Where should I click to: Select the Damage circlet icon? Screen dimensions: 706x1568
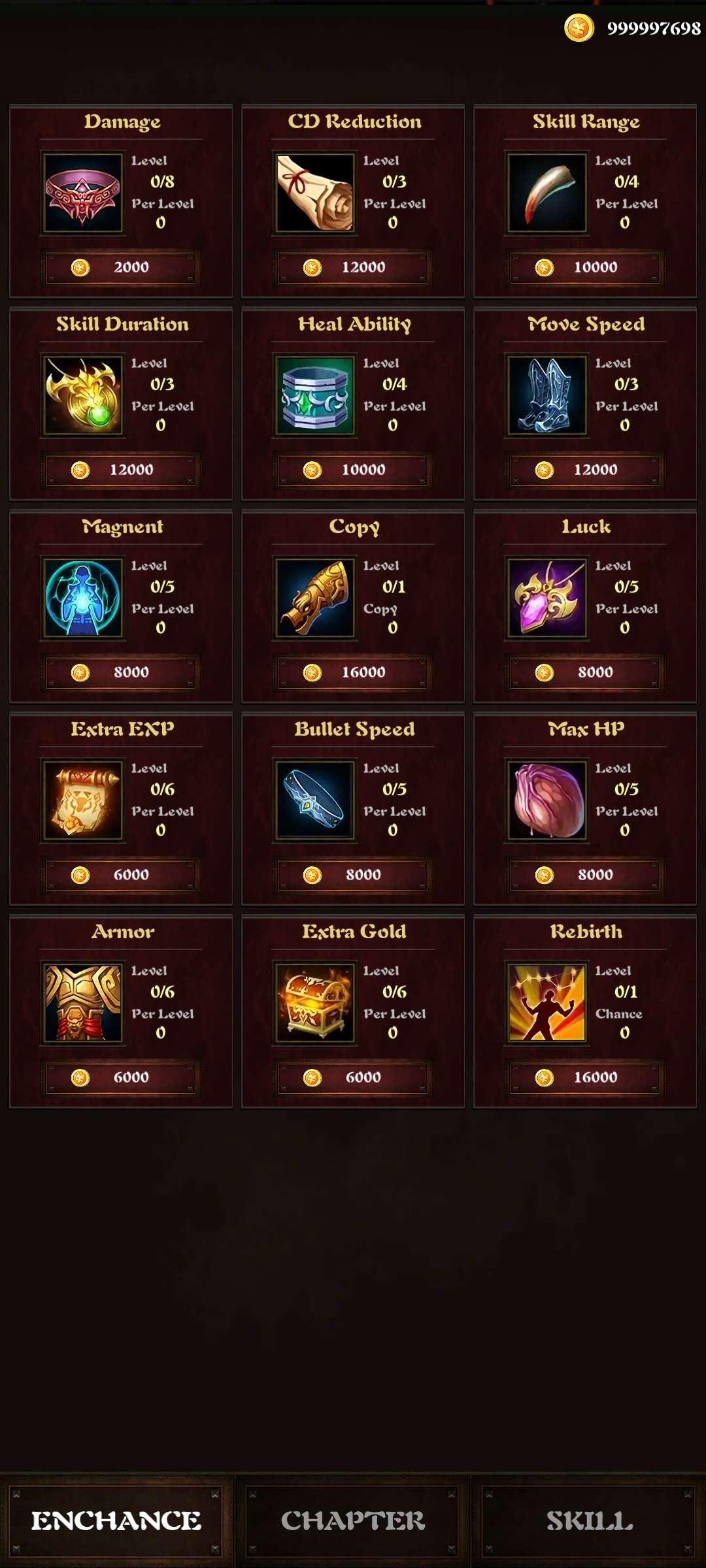(x=82, y=193)
